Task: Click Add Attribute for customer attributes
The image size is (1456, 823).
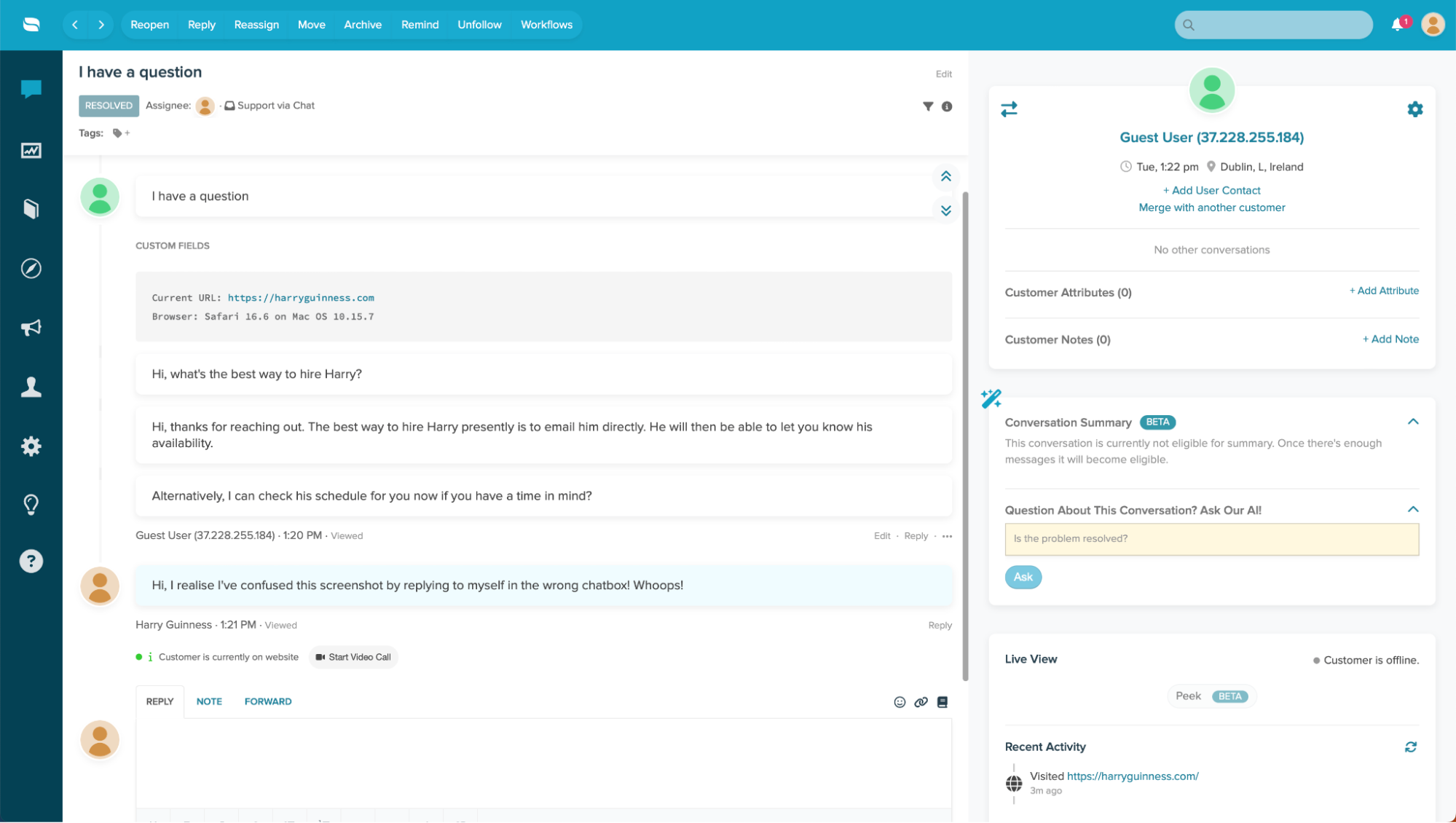Action: pyautogui.click(x=1384, y=291)
